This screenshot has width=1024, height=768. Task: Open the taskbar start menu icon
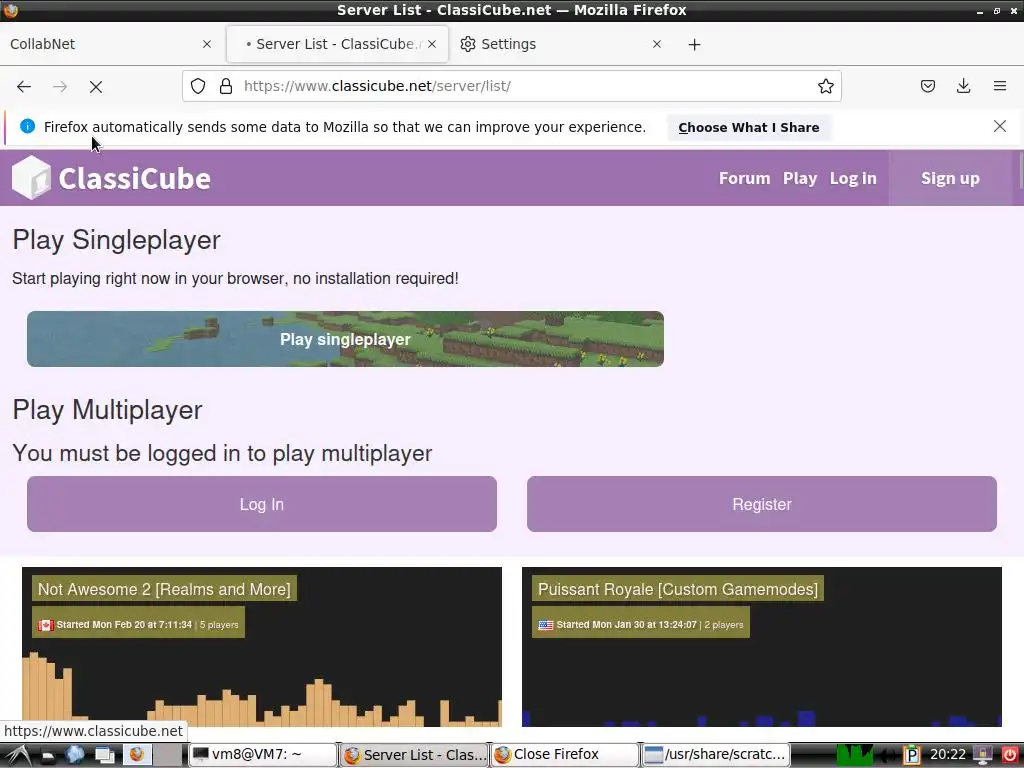(18, 755)
